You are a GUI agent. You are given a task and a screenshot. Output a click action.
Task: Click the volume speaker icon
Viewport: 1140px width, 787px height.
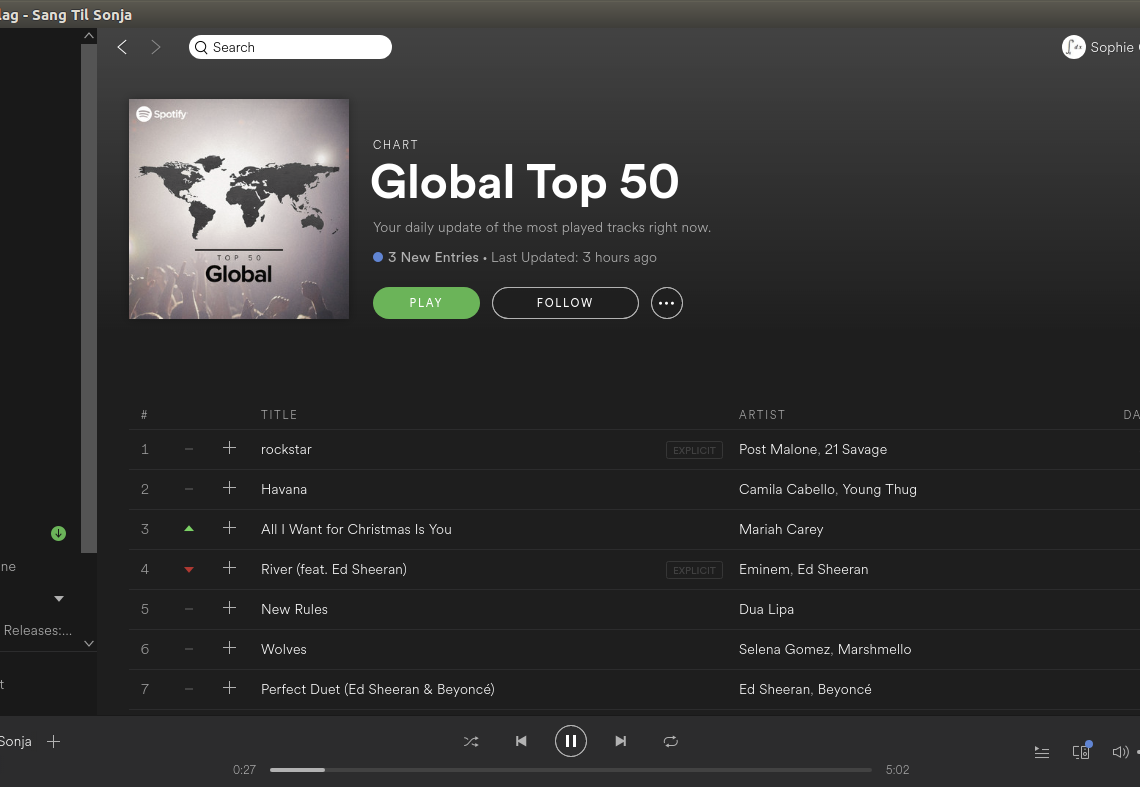point(1121,751)
